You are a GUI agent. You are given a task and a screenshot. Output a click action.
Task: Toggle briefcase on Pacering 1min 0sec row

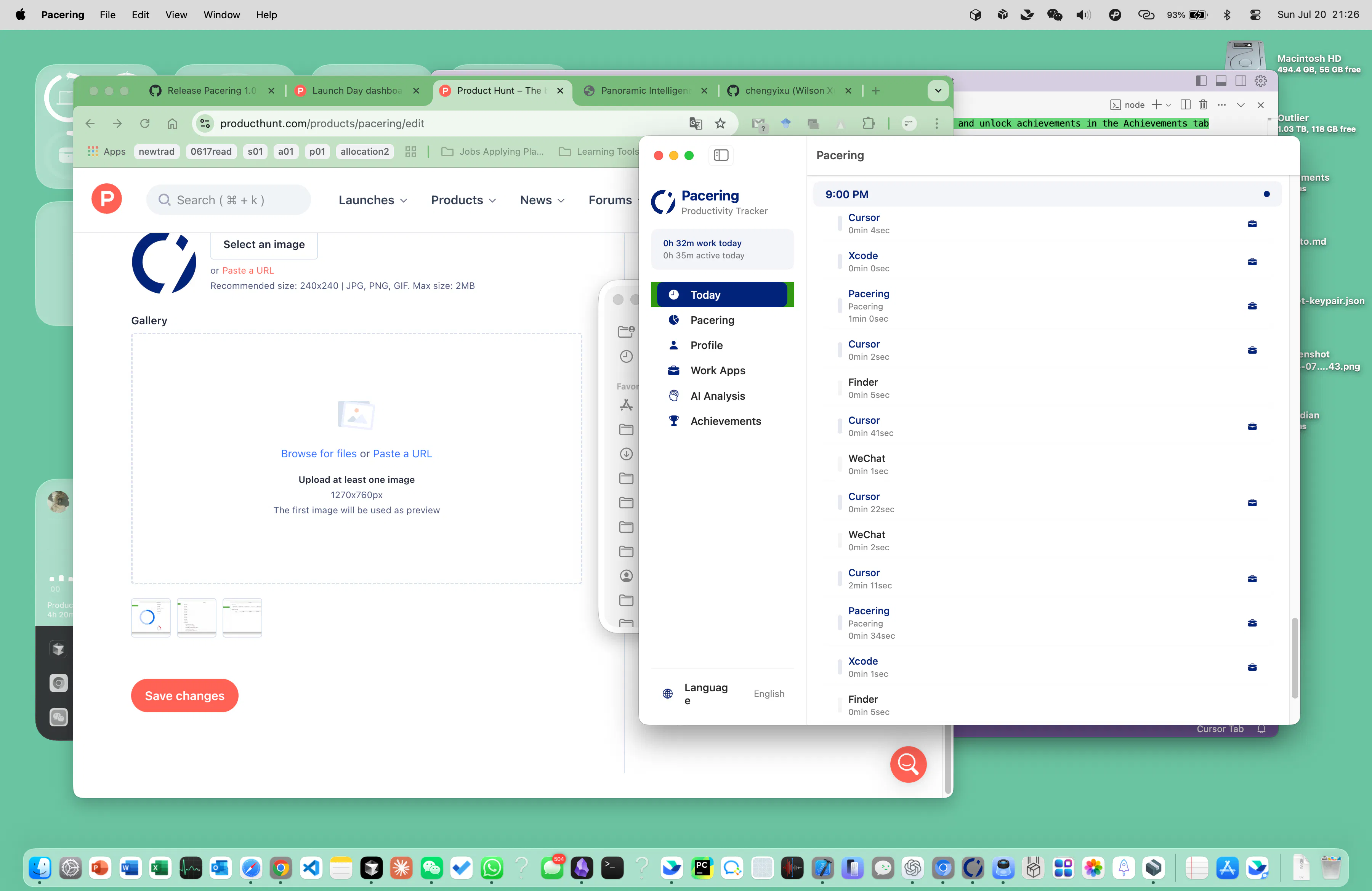point(1252,306)
